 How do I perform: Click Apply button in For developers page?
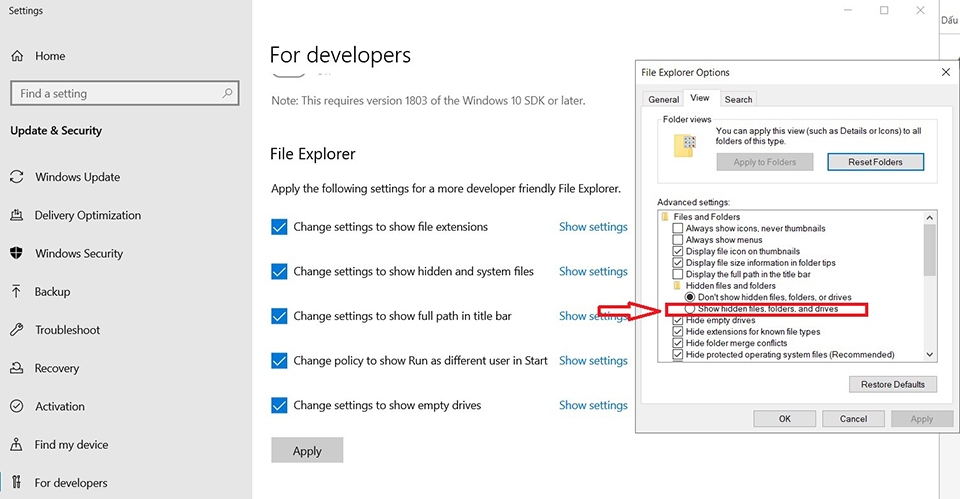coord(307,451)
